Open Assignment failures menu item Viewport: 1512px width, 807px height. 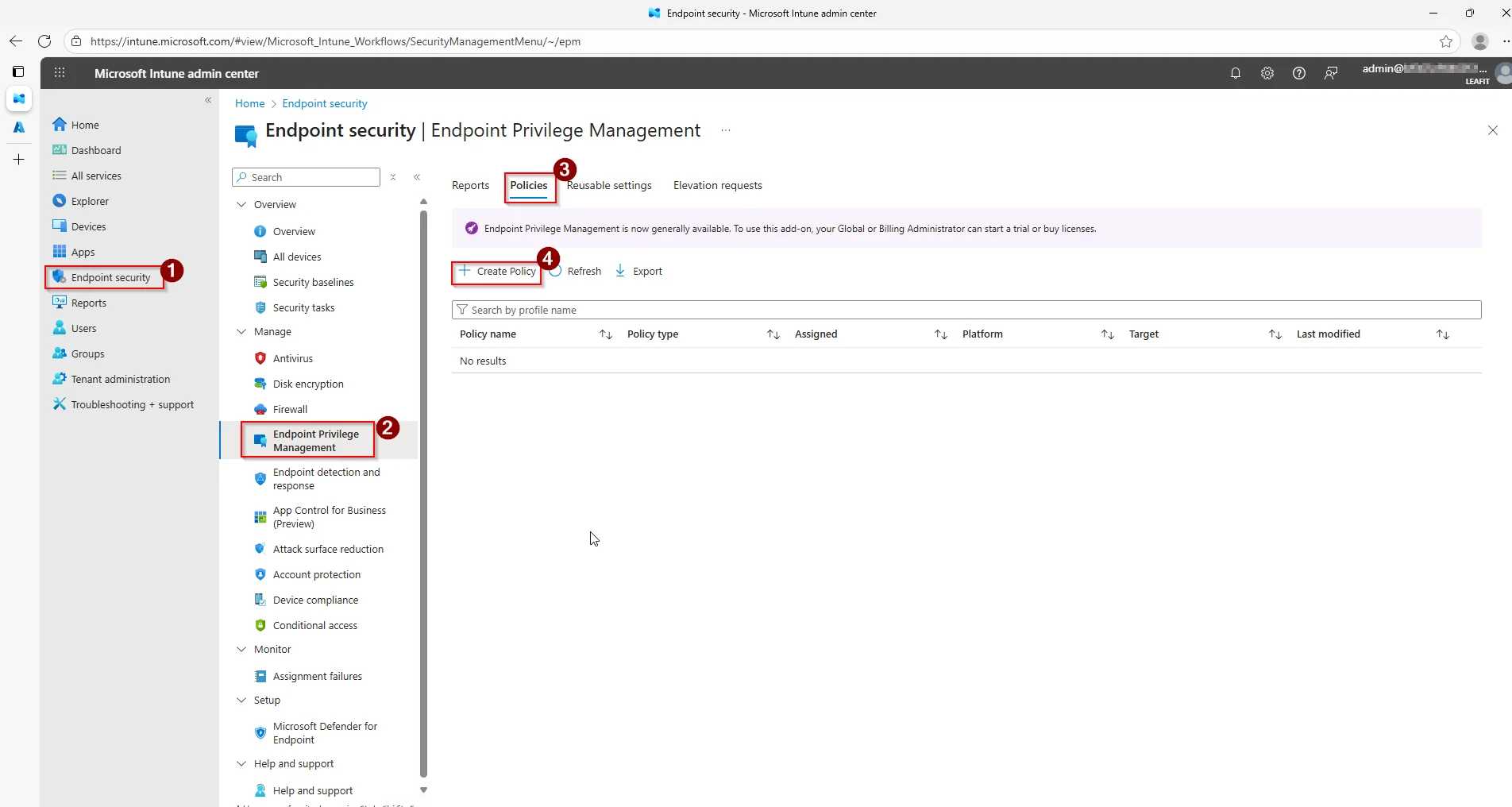318,676
